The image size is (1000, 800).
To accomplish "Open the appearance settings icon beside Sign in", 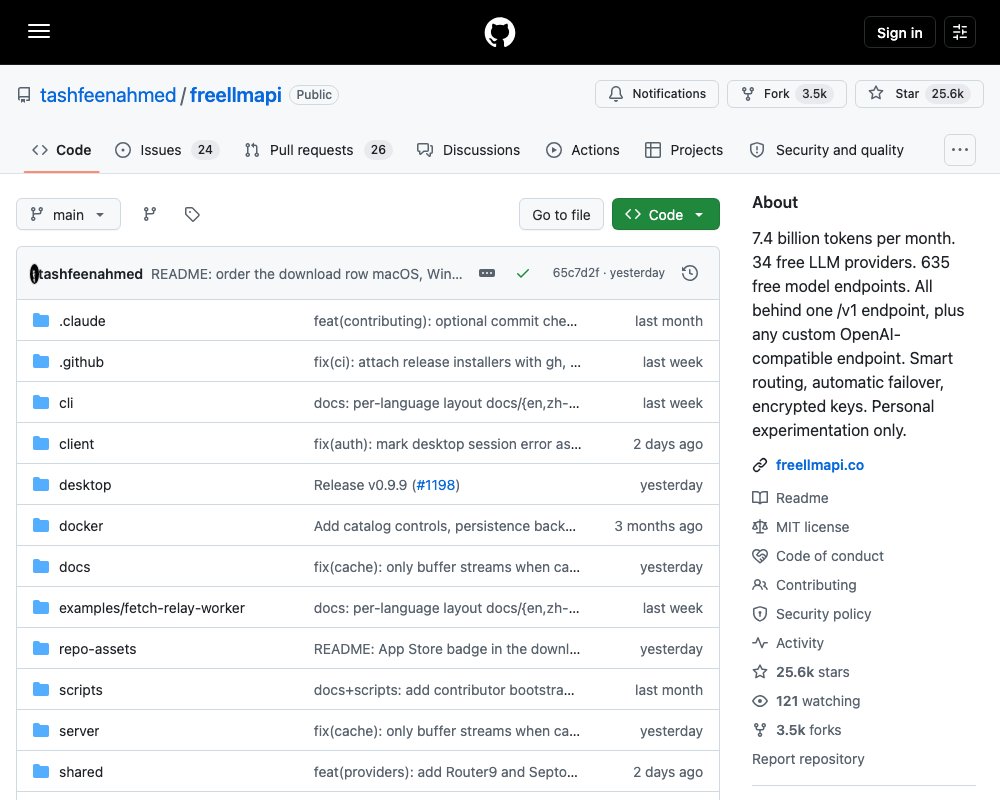I will (x=960, y=32).
